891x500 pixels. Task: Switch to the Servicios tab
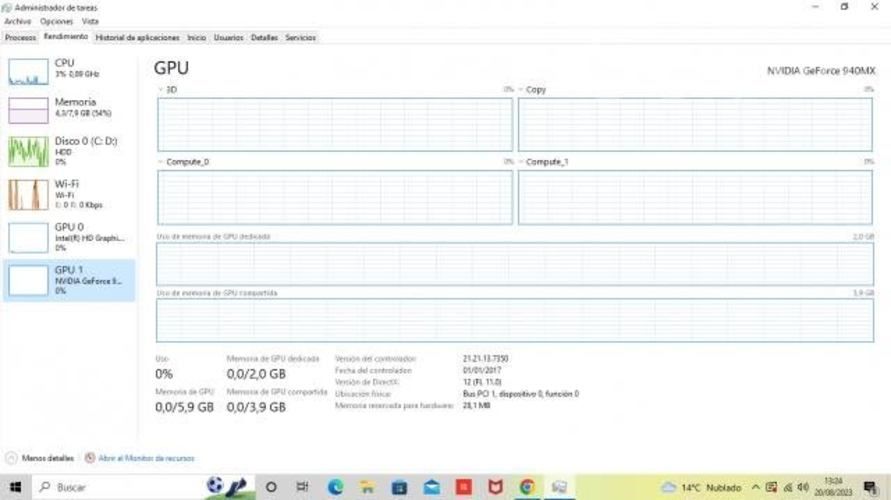point(301,38)
